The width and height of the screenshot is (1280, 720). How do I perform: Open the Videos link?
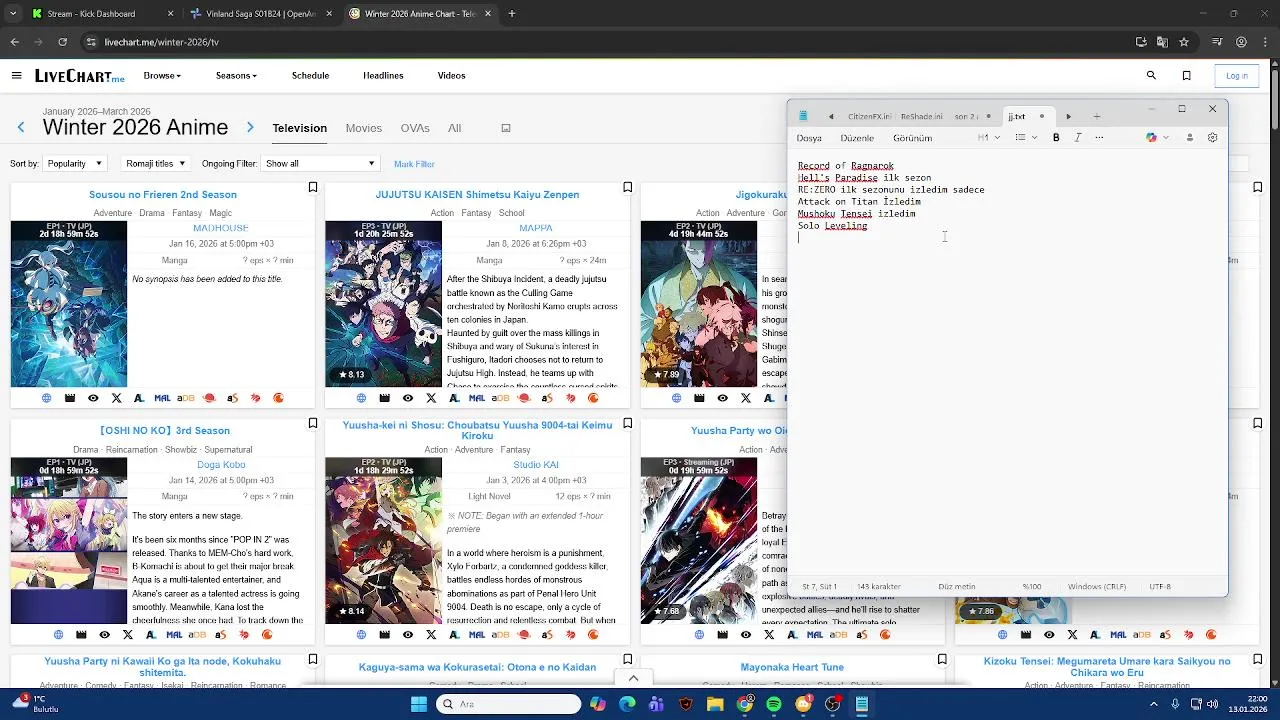[451, 76]
